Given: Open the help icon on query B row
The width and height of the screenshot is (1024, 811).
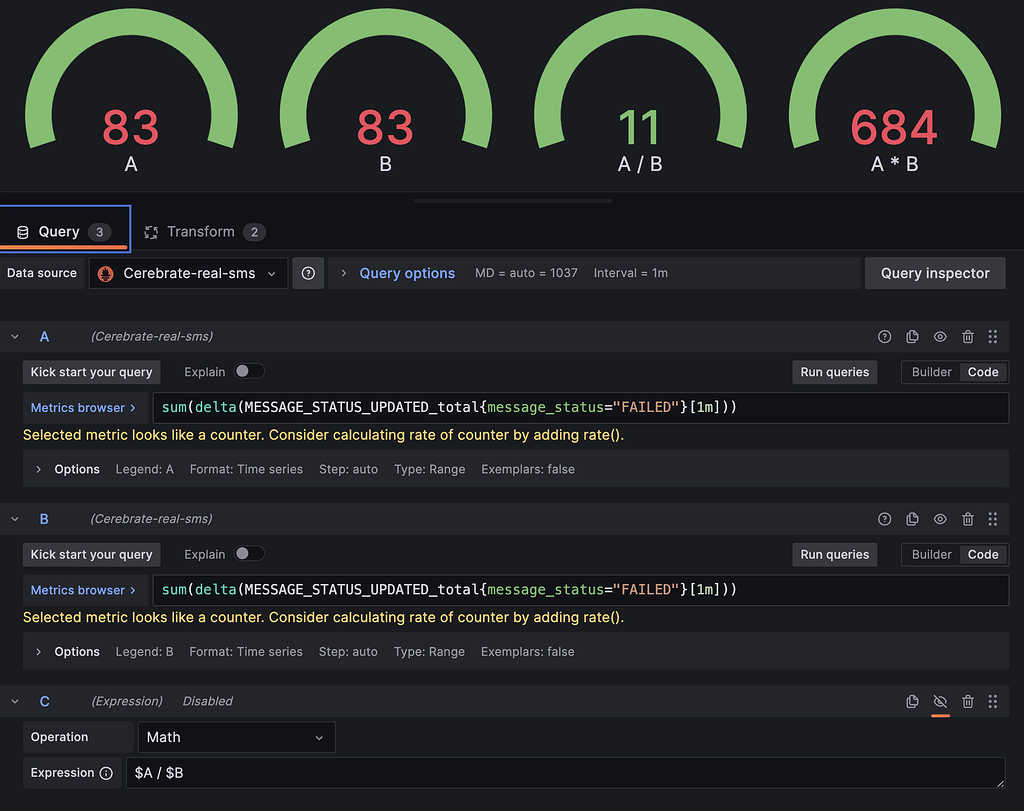Looking at the screenshot, I should (x=884, y=519).
